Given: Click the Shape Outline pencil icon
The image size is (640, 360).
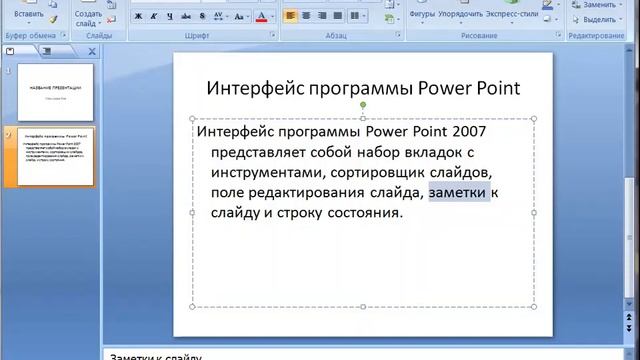Looking at the screenshot, I should click(x=547, y=4).
